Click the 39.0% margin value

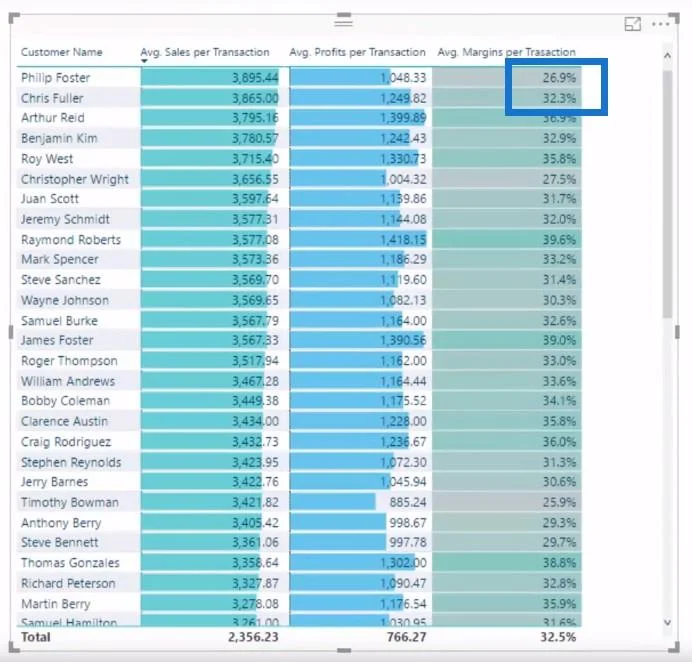click(x=559, y=340)
